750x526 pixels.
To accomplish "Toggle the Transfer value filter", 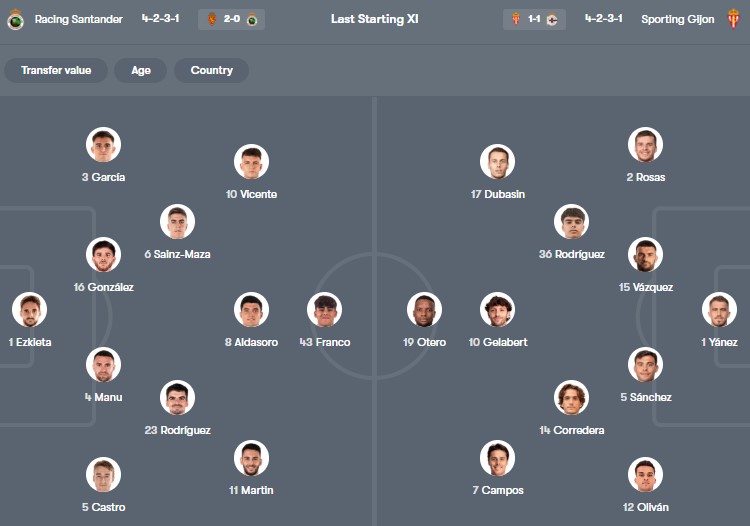I will 56,70.
